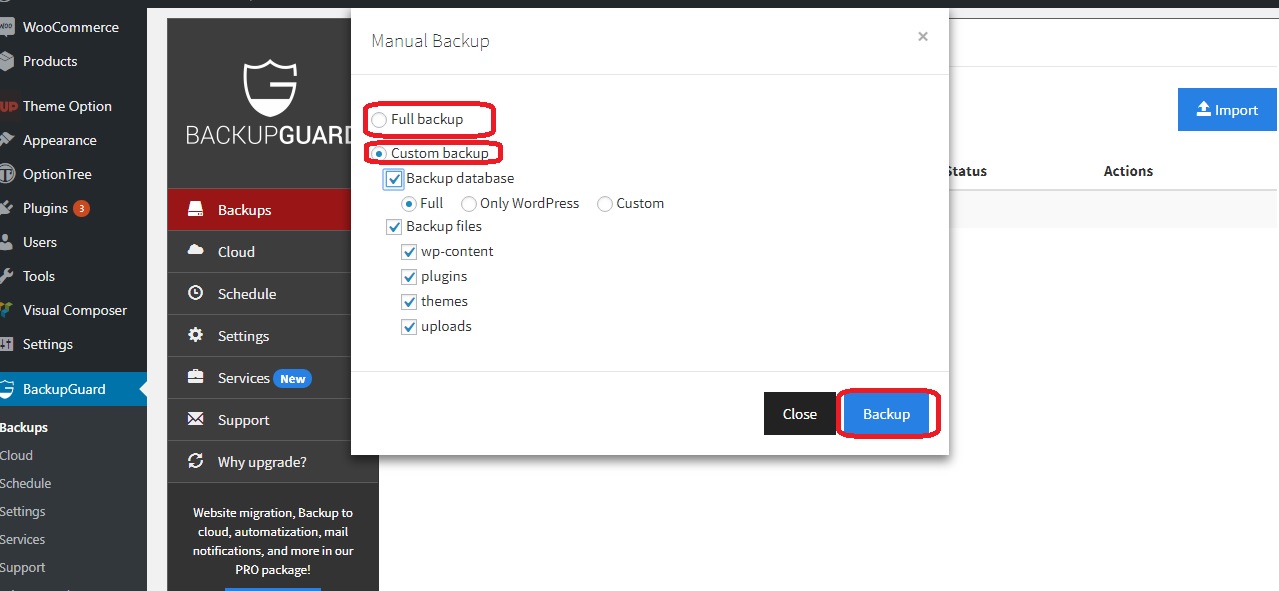Viewport: 1279px width, 591px height.
Task: Select the Custom database radio option
Action: point(605,204)
